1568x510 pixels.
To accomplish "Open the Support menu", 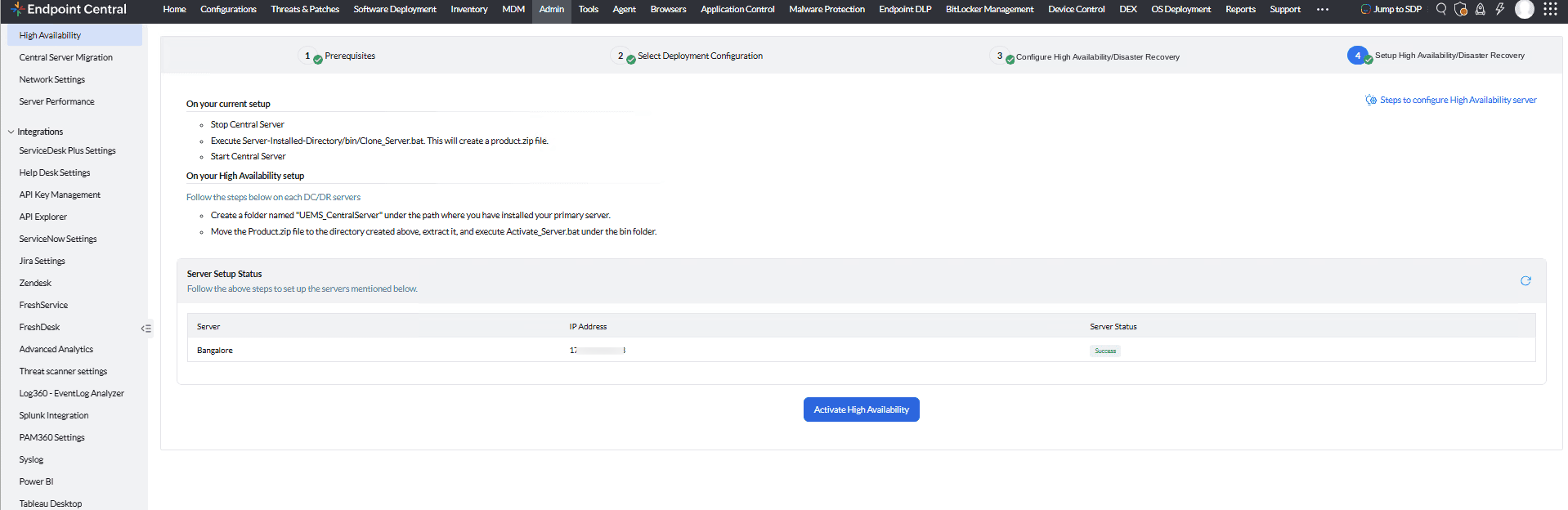I will [1285, 9].
